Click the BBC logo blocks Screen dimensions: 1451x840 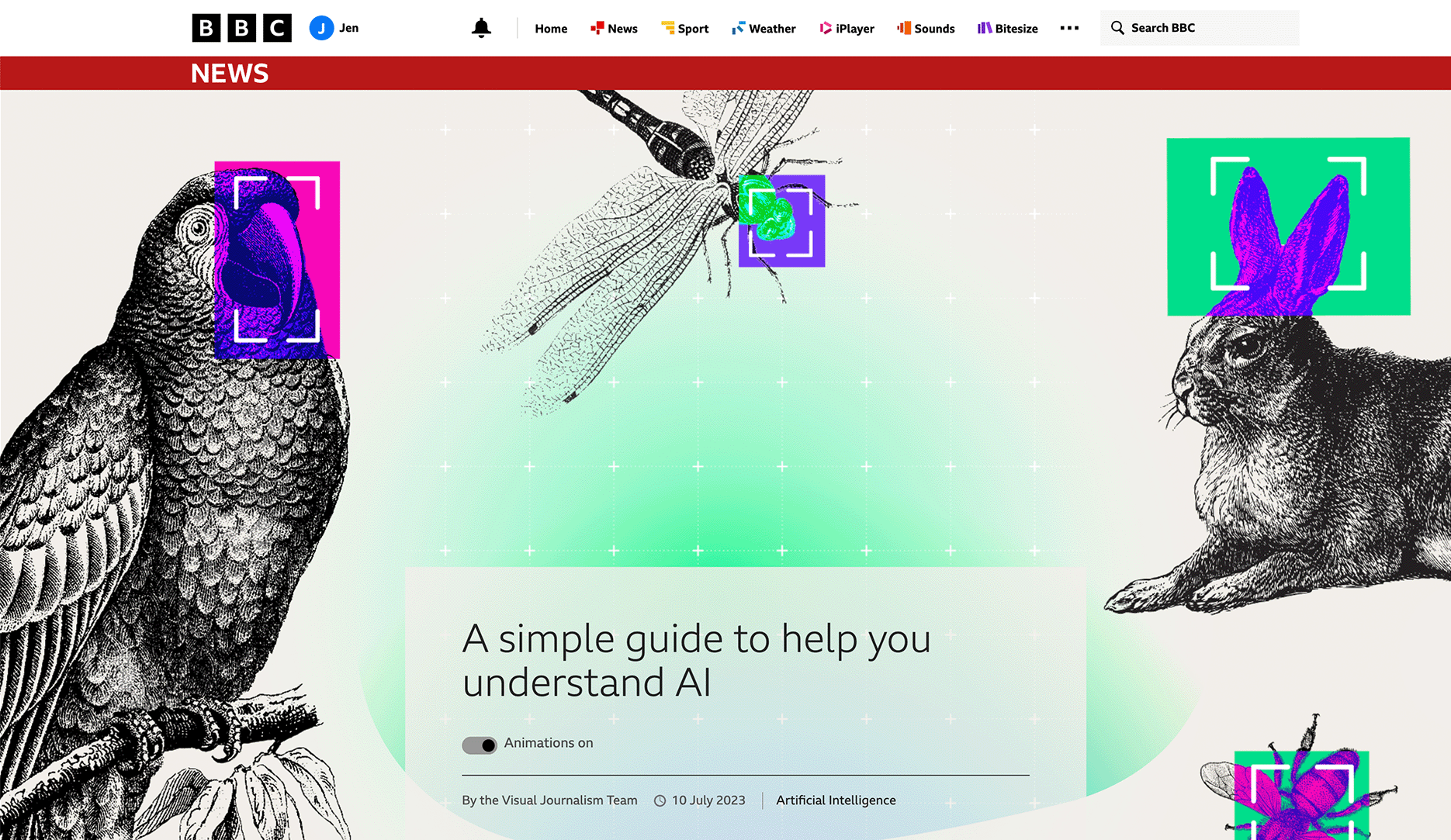click(x=241, y=28)
